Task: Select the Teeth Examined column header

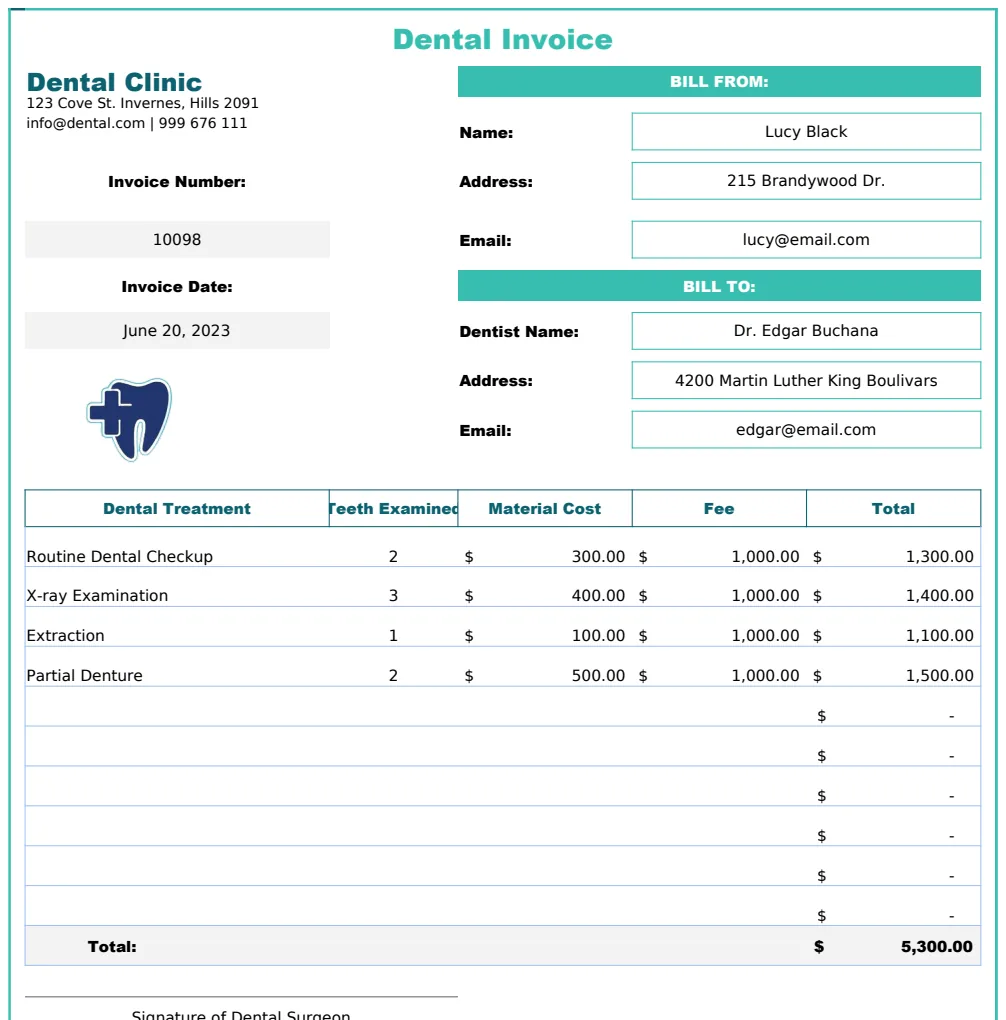Action: (x=394, y=509)
